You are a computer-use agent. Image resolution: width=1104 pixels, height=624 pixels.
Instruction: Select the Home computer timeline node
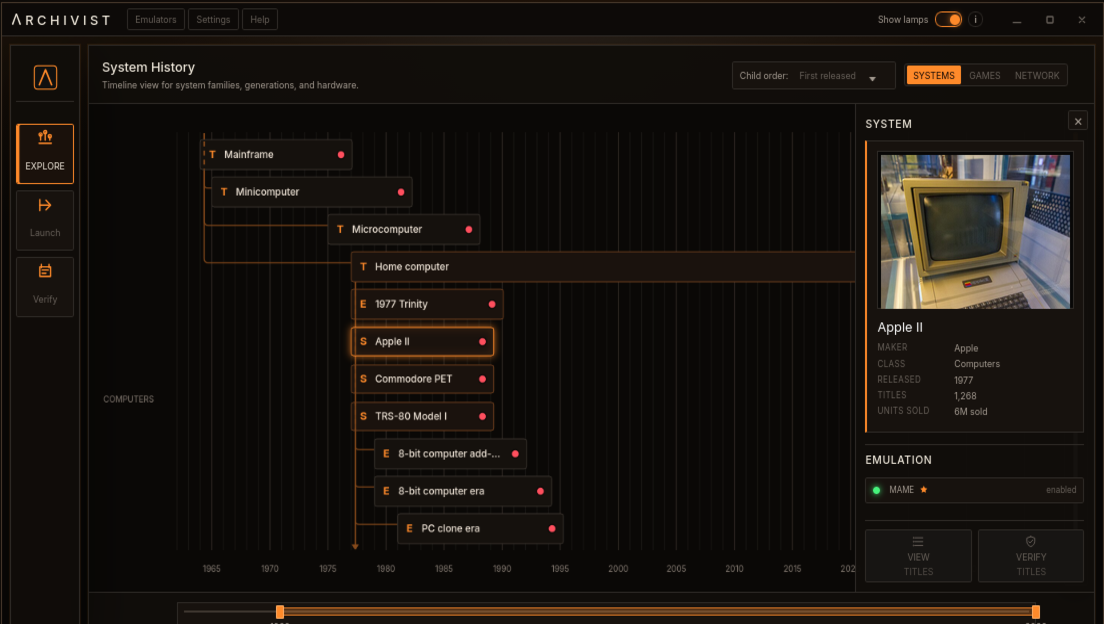603,266
